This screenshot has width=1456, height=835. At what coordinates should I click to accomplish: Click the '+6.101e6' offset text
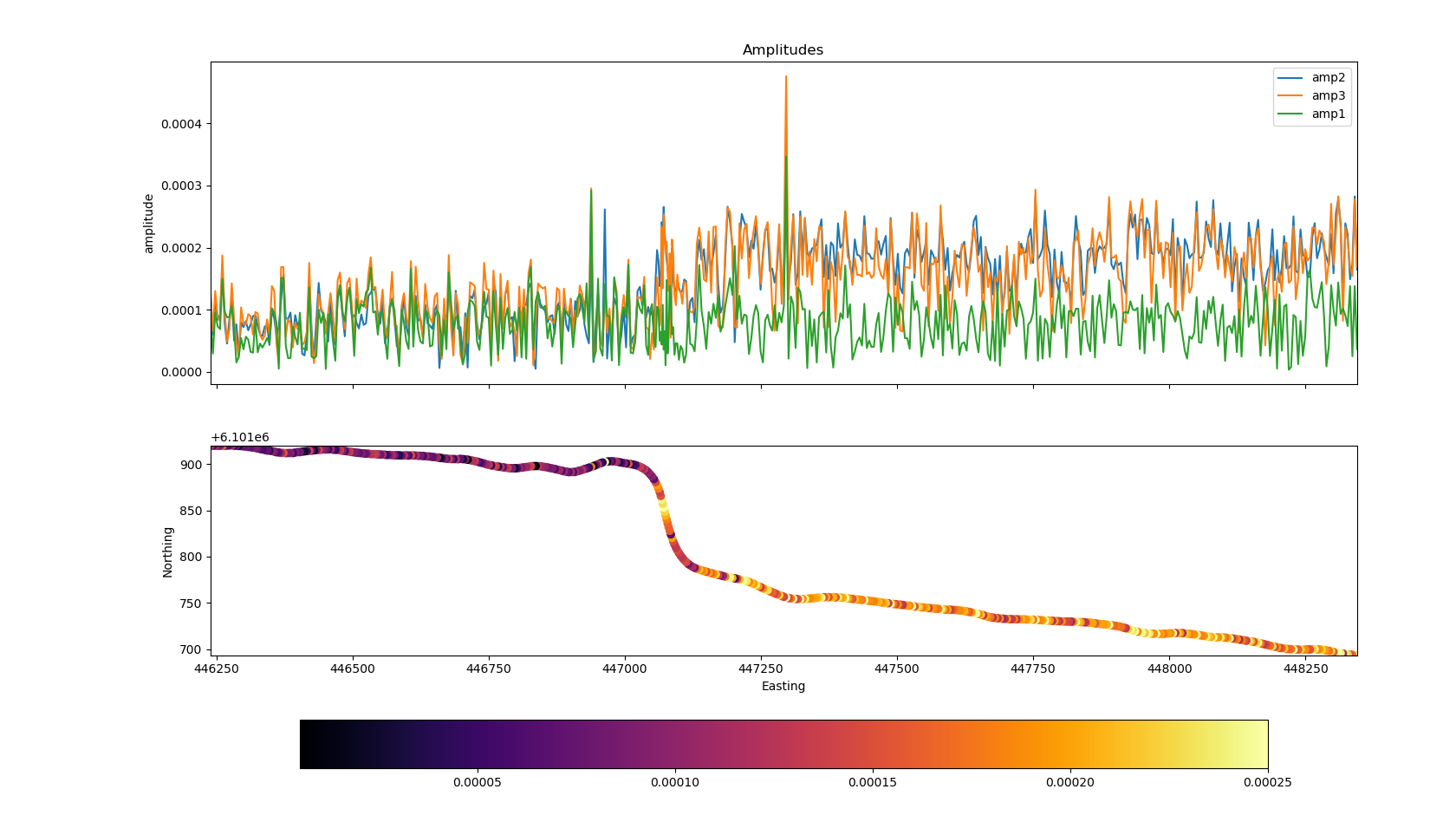(x=240, y=438)
